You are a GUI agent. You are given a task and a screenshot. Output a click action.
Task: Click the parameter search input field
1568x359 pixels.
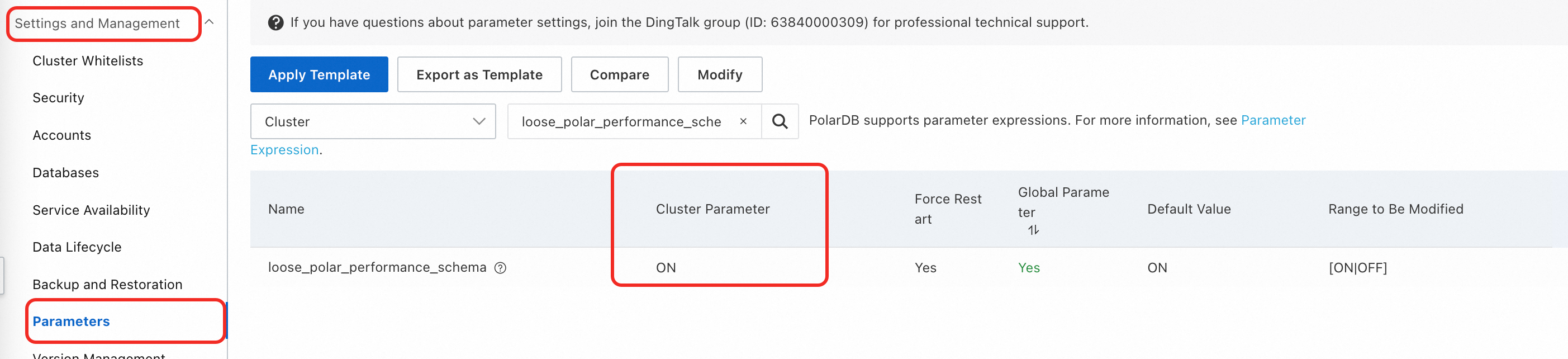pos(621,121)
